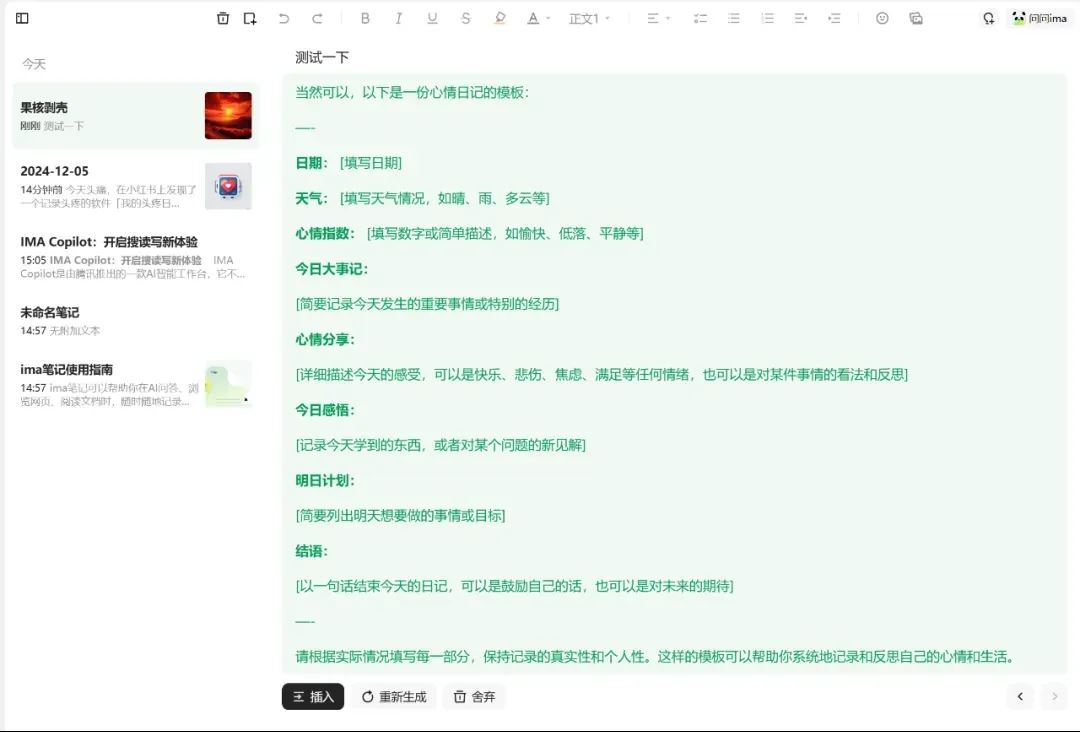Toggle the sidebar panel visibility
The width and height of the screenshot is (1080, 732).
tap(22, 18)
